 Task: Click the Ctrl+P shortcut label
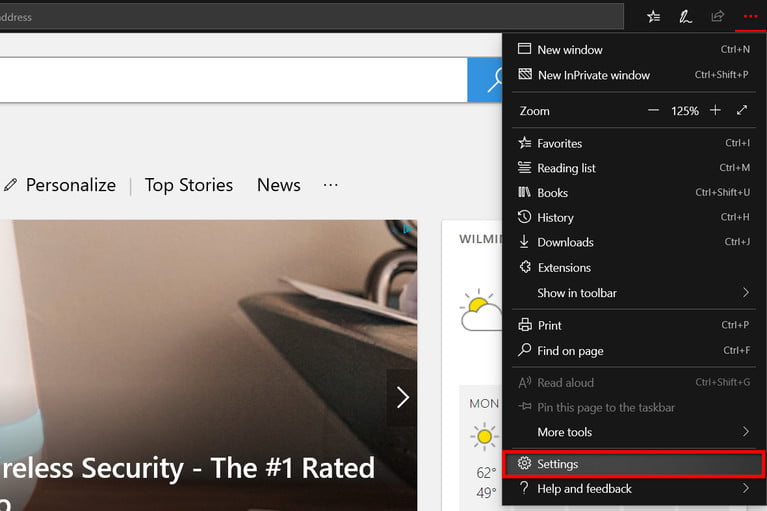click(x=735, y=325)
